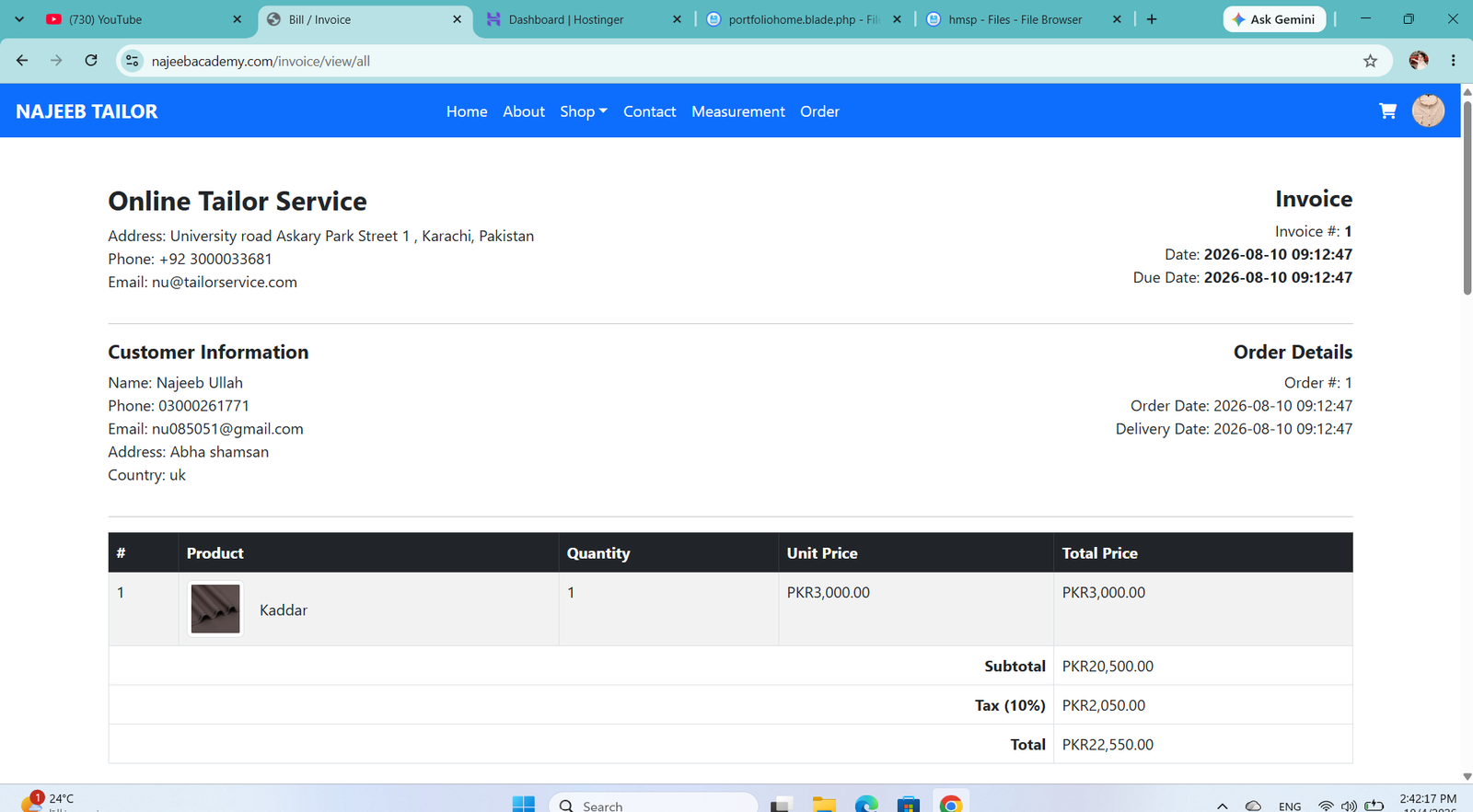Go back to the previous page

tap(22, 61)
